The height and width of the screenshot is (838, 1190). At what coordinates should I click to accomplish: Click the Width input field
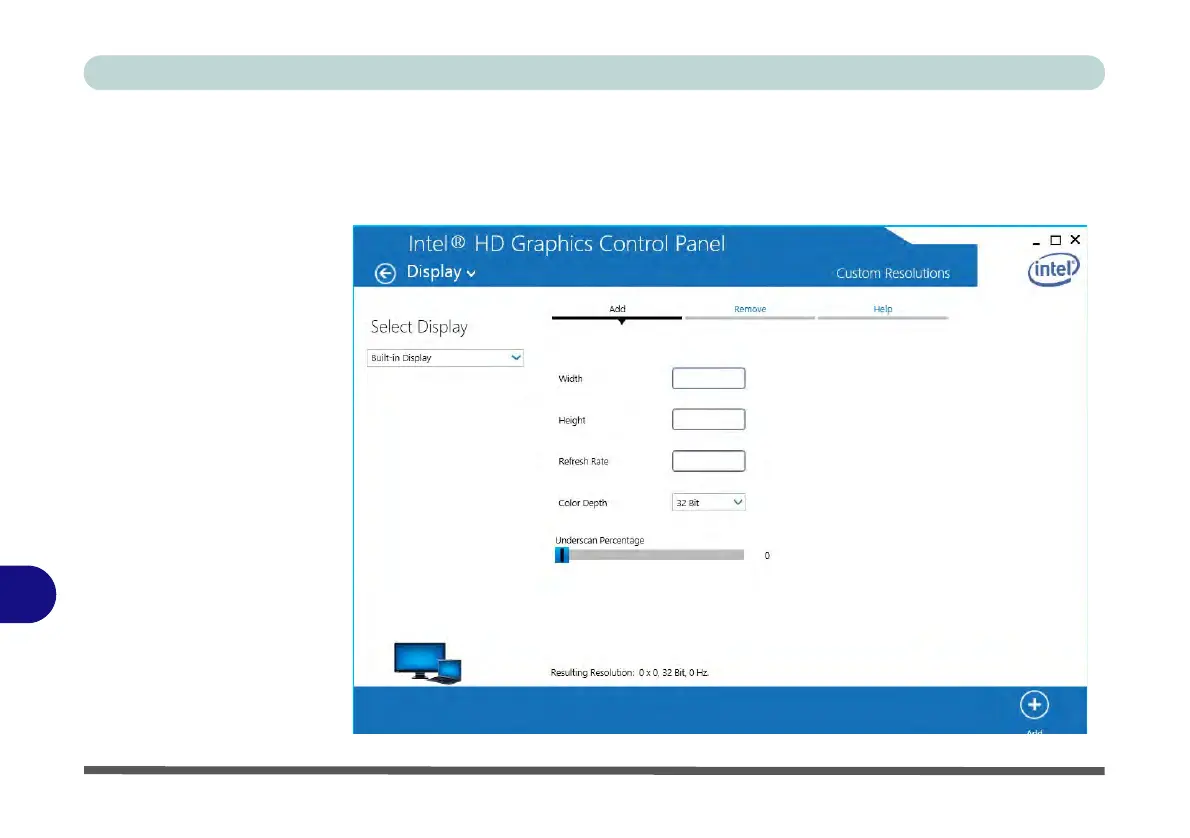tap(708, 378)
